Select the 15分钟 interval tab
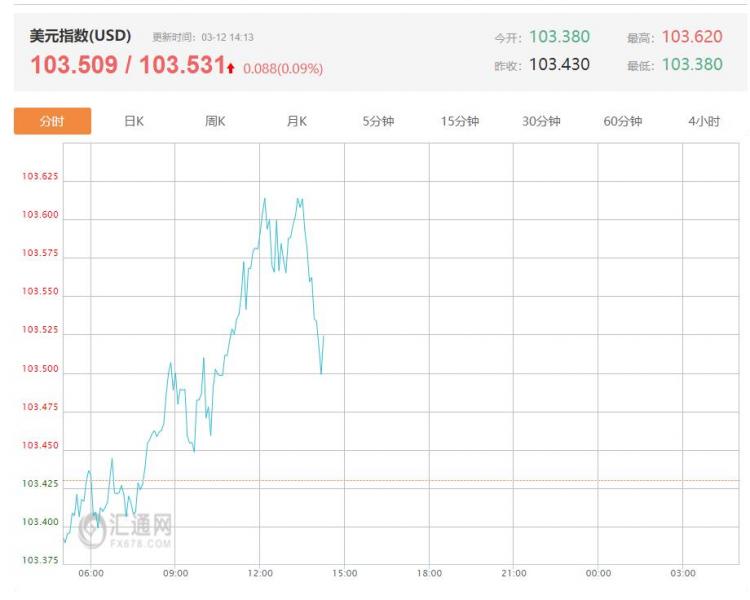 coord(460,121)
